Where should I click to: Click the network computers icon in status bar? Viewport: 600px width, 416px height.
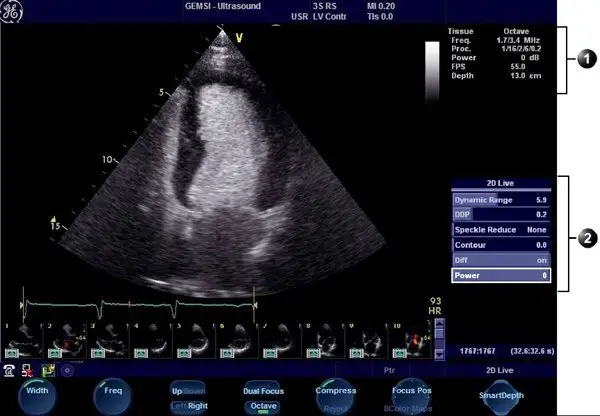coord(27,369)
